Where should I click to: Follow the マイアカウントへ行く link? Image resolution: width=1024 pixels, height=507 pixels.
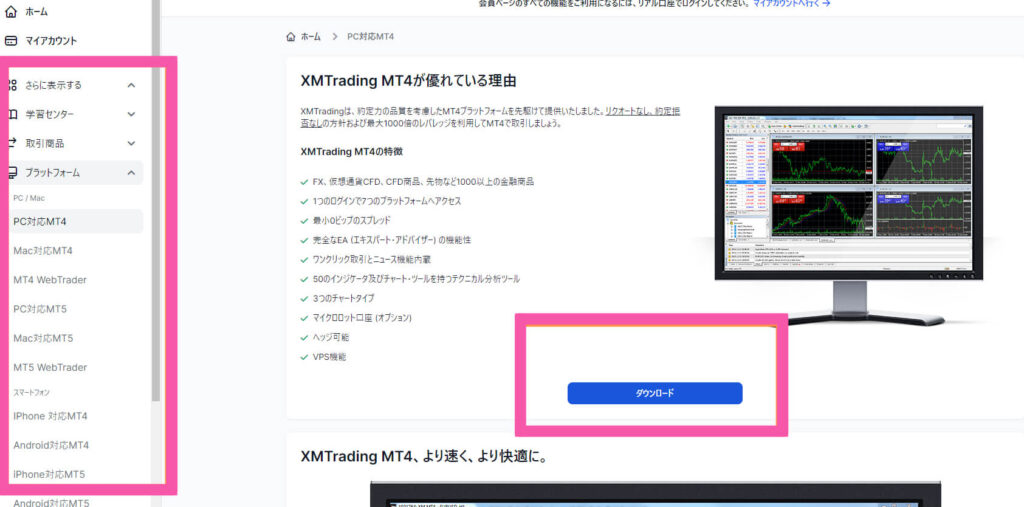coord(791,4)
